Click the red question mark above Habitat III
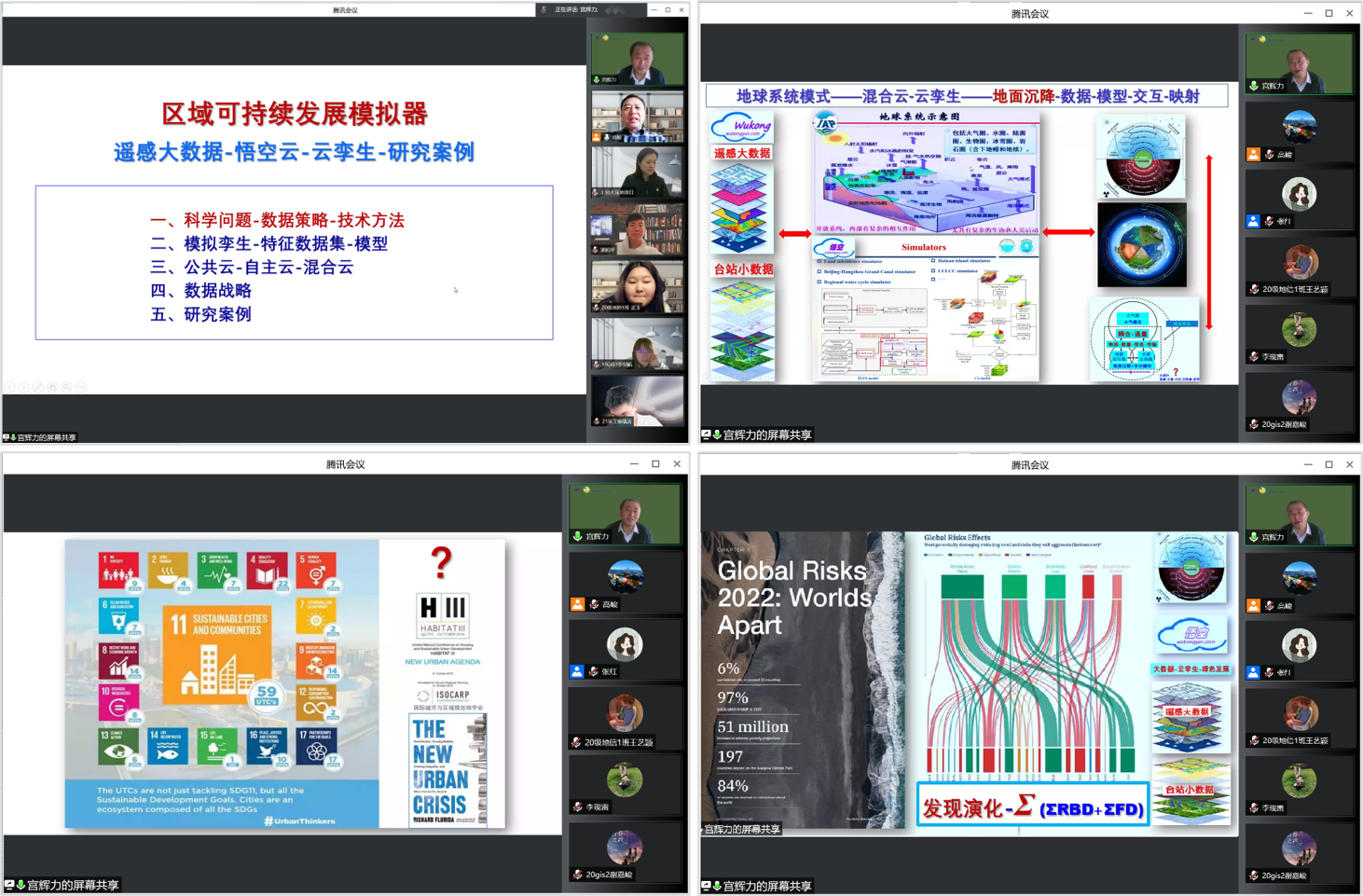Screen dimensions: 1363x896 point(441,562)
